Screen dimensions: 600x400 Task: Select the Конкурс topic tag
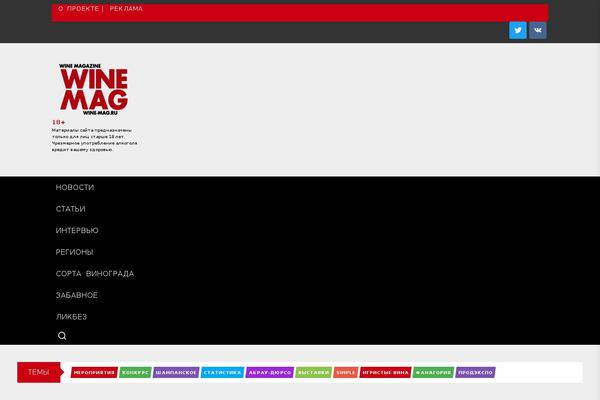(135, 372)
